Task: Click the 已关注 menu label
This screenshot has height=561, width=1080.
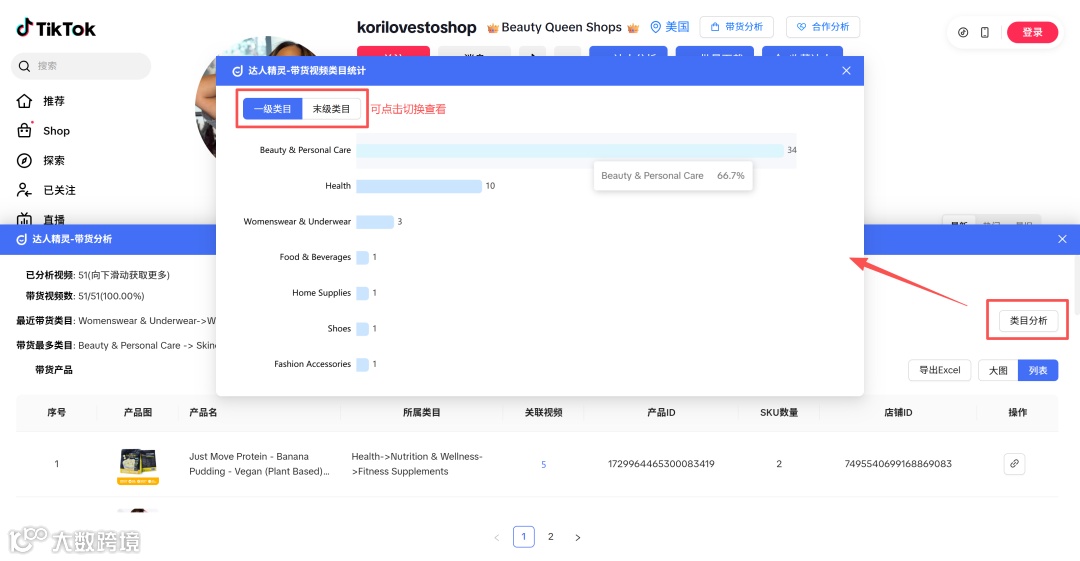Action: (59, 190)
